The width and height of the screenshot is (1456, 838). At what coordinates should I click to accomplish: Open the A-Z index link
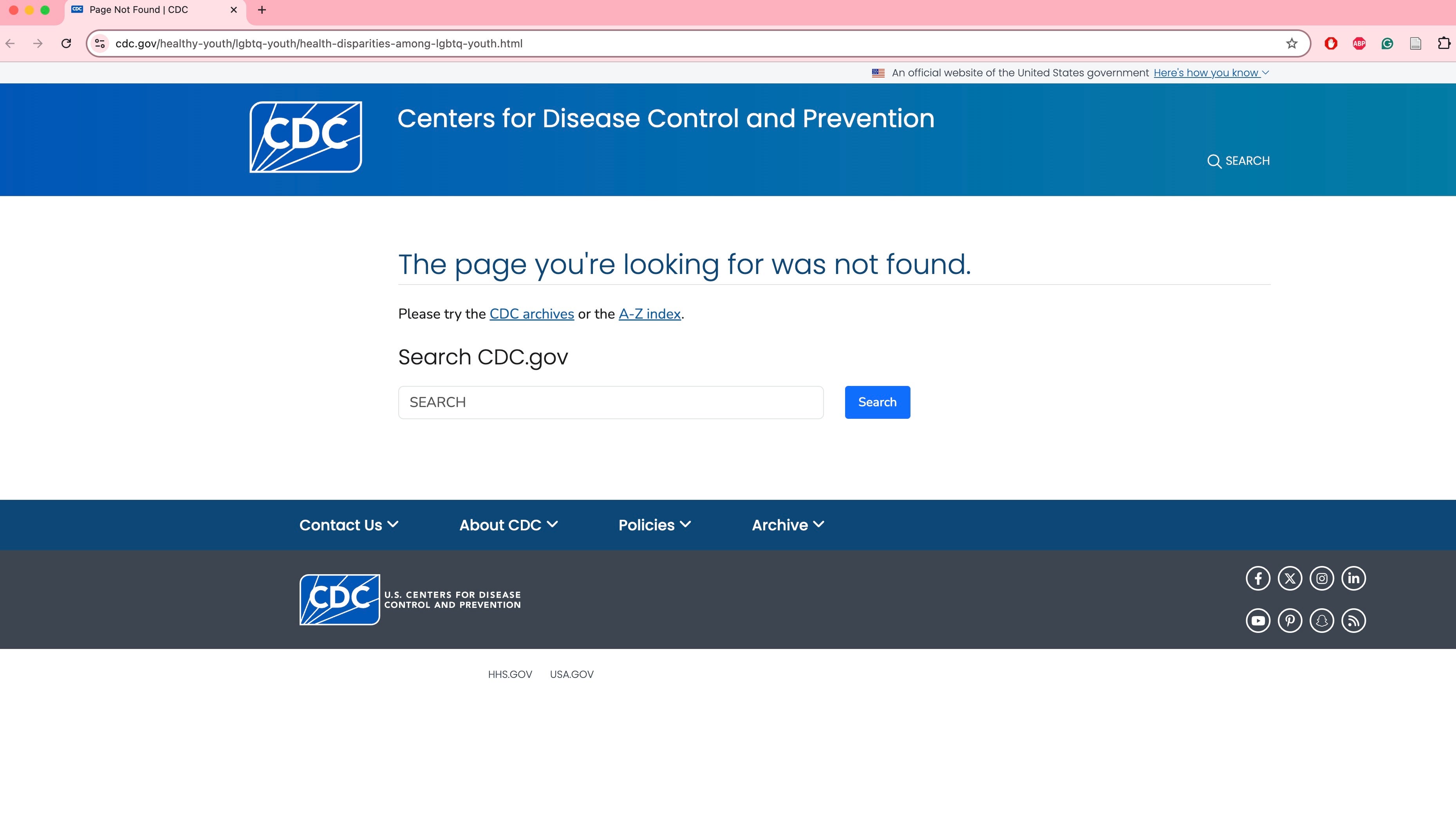coord(649,314)
